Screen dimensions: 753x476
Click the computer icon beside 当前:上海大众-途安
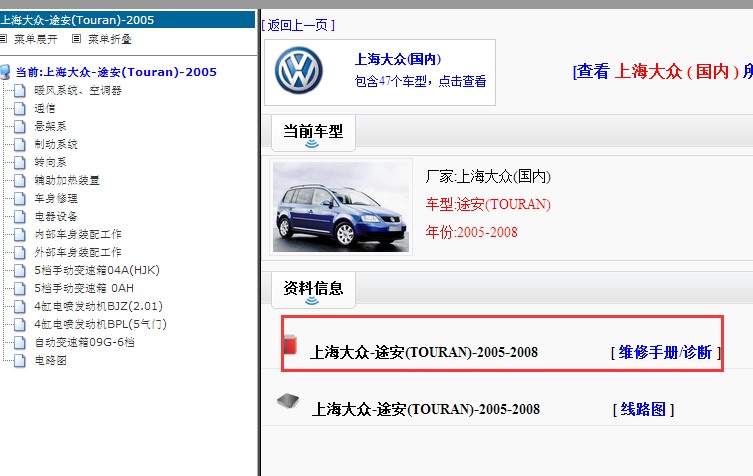click(6, 72)
